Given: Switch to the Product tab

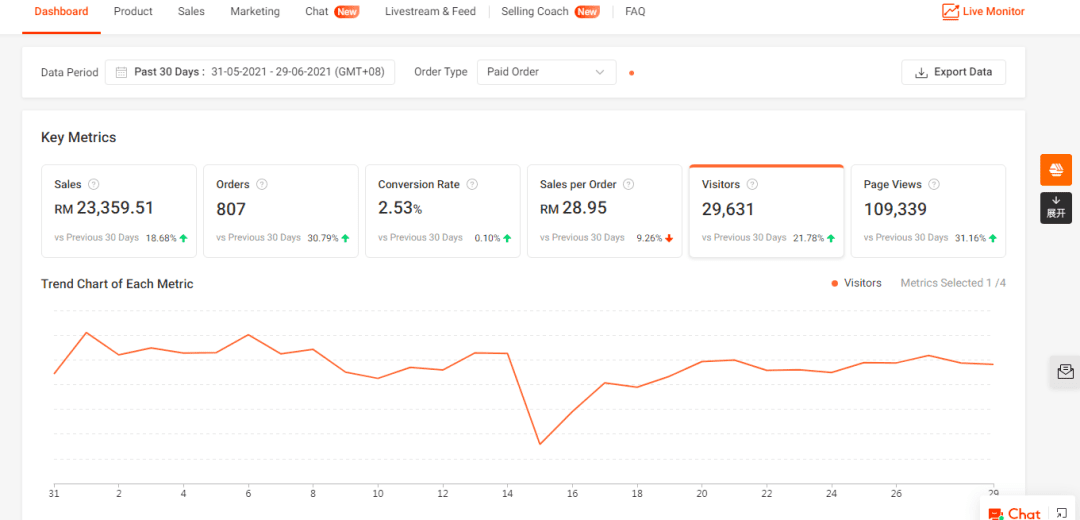Looking at the screenshot, I should click(x=133, y=12).
